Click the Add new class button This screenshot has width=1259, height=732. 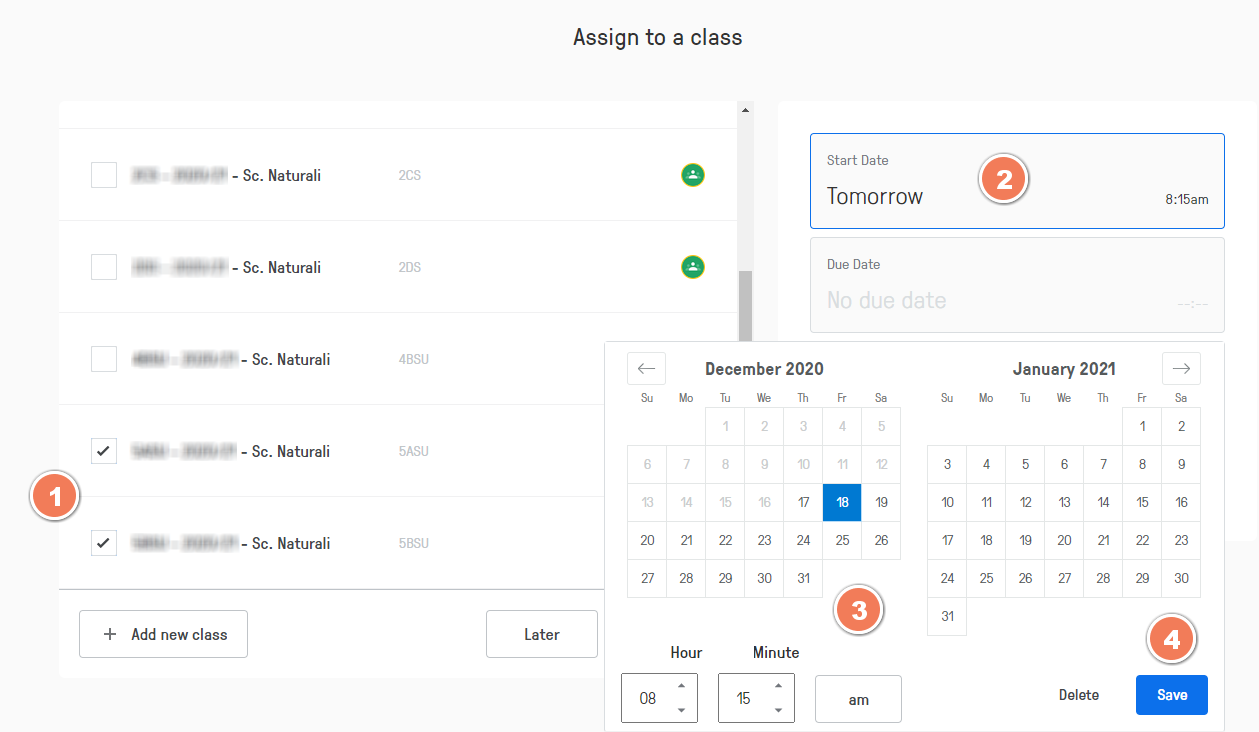pyautogui.click(x=163, y=634)
